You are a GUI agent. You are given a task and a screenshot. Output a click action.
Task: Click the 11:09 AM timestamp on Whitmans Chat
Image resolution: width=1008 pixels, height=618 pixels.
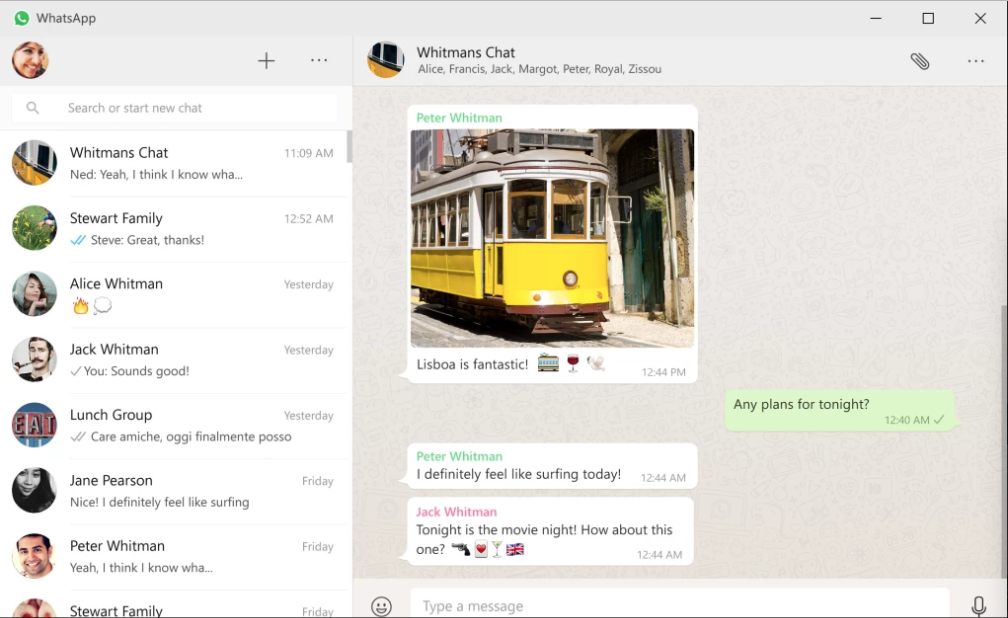[x=309, y=153]
